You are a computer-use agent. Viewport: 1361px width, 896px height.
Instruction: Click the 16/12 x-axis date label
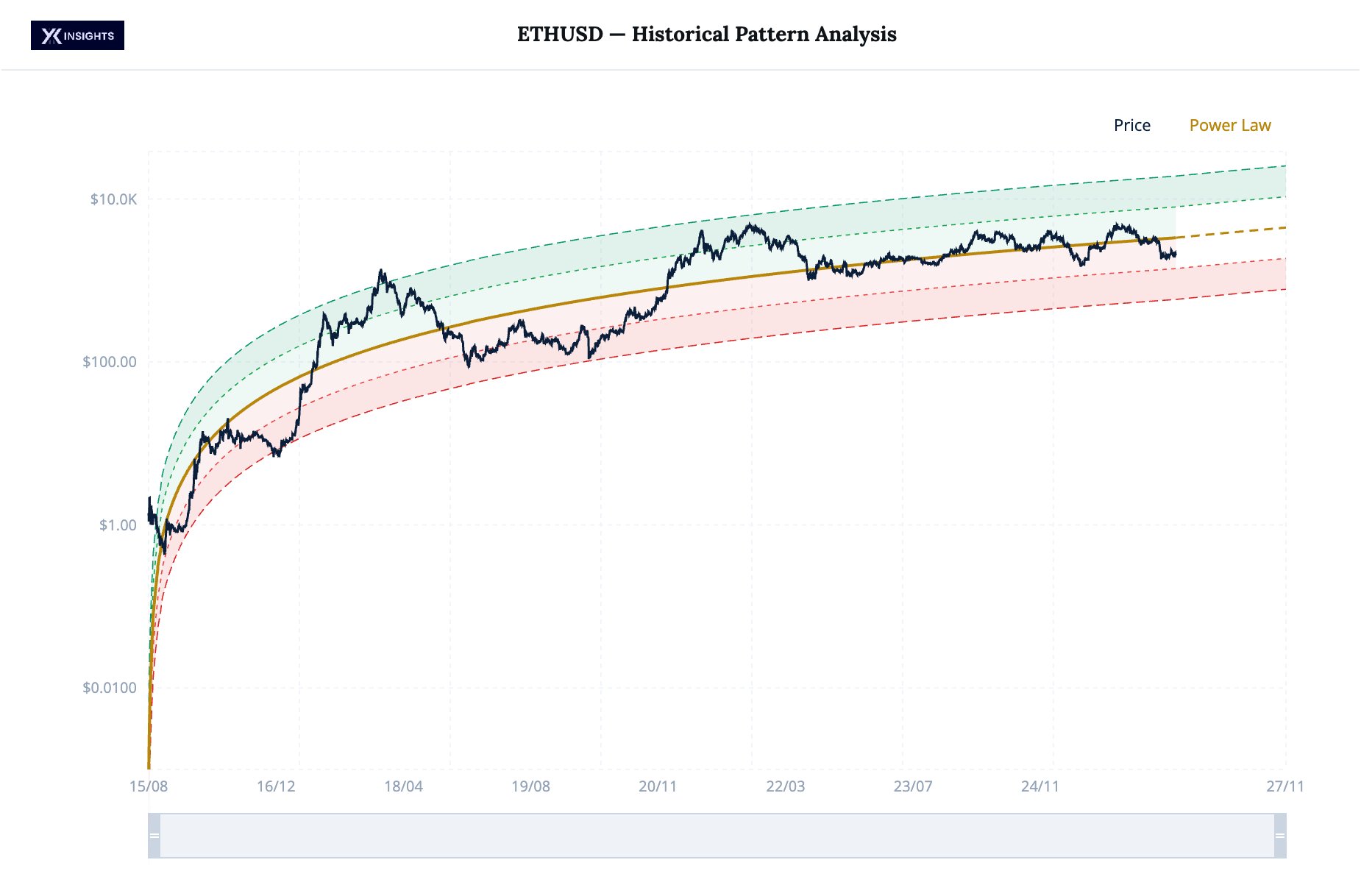276,786
